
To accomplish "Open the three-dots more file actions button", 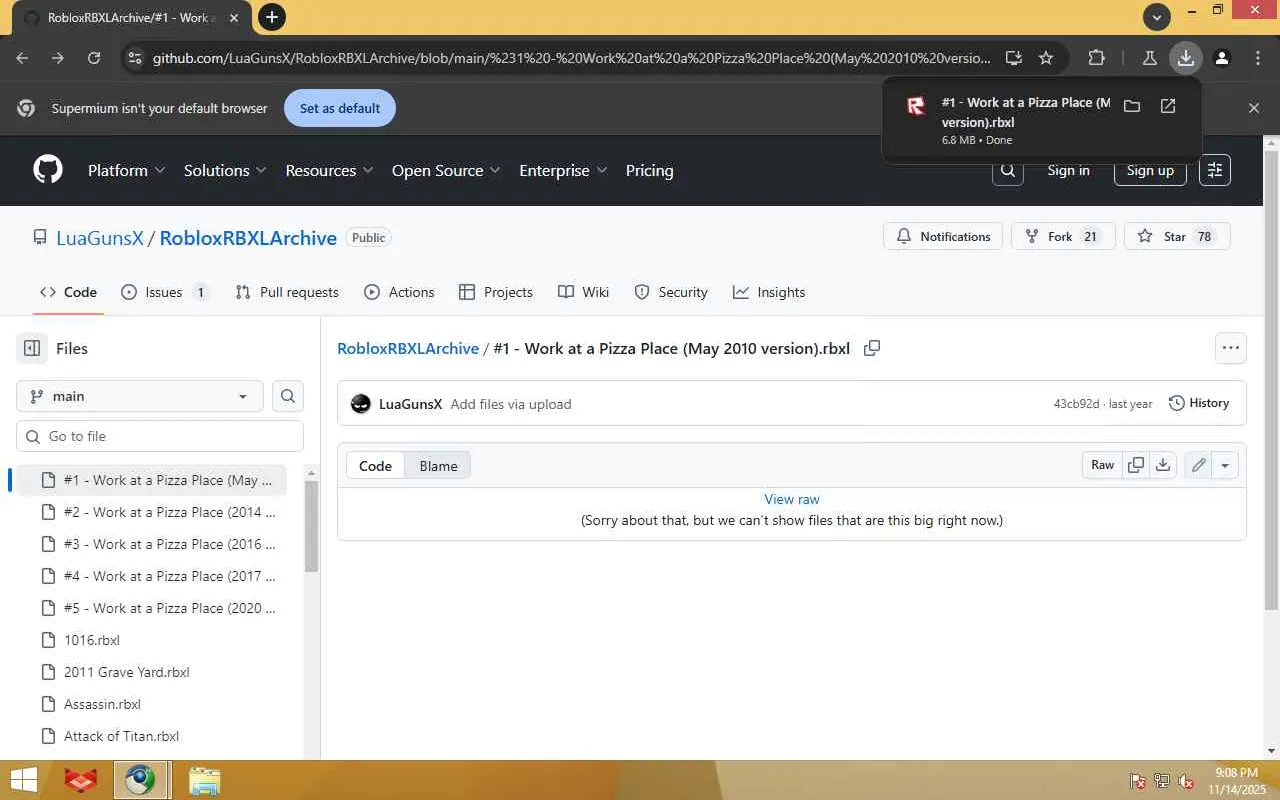I will 1231,348.
